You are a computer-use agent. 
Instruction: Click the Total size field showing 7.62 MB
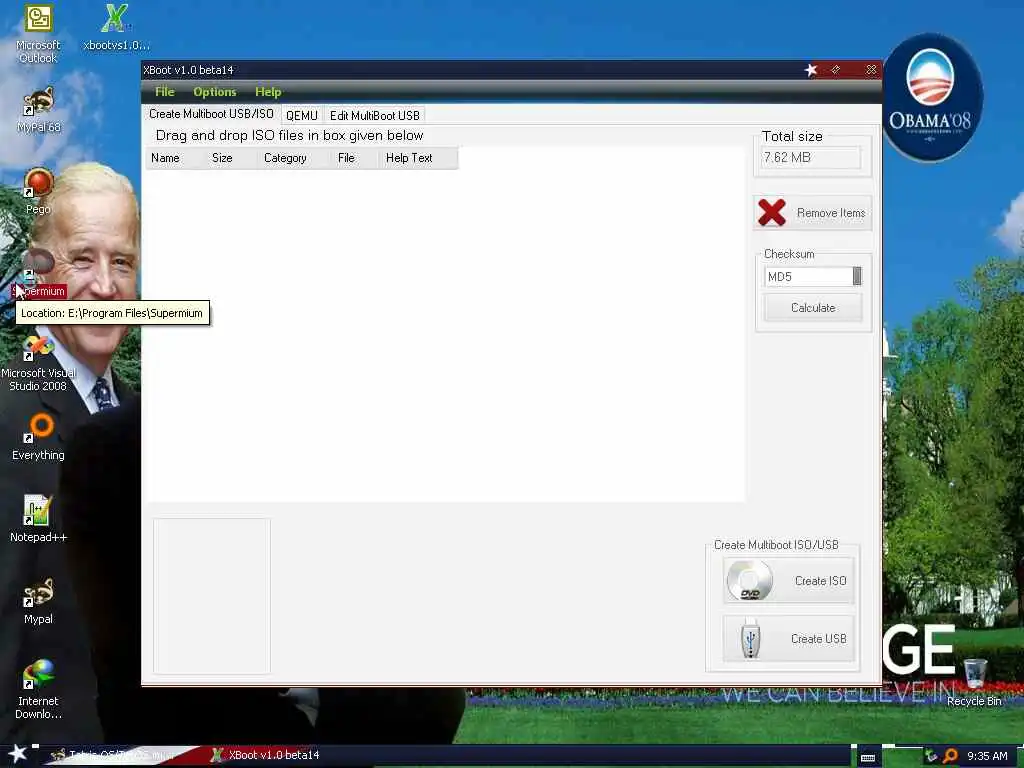pos(810,157)
